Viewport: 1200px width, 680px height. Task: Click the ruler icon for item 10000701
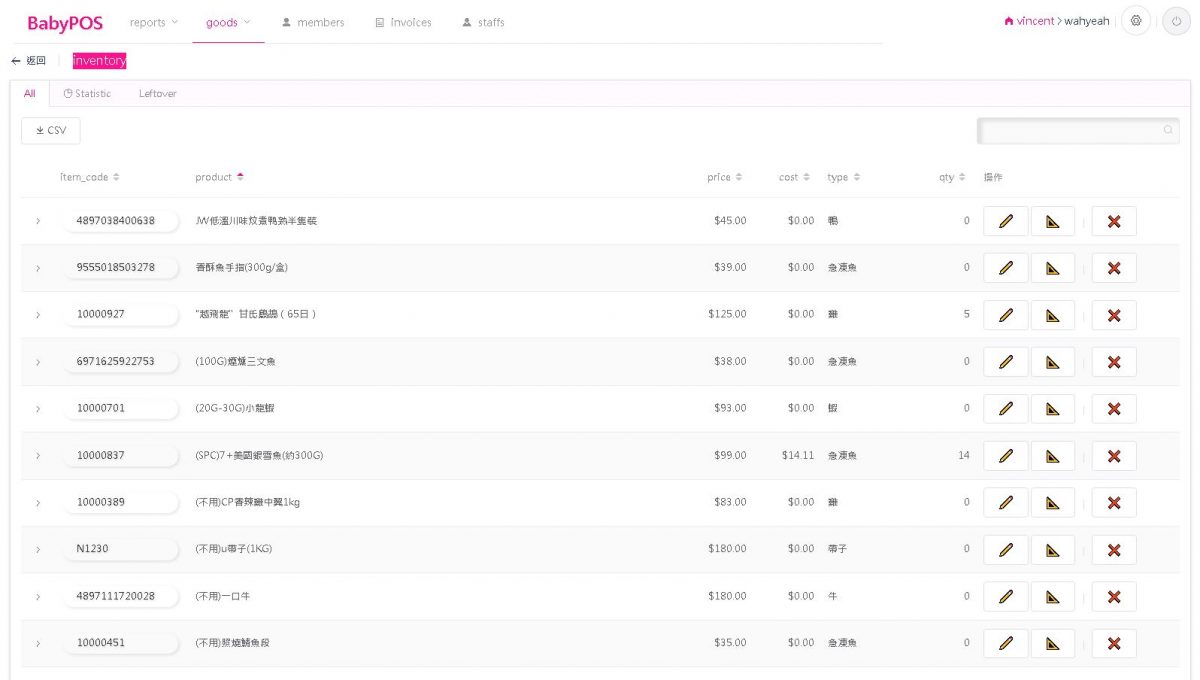(x=1052, y=409)
